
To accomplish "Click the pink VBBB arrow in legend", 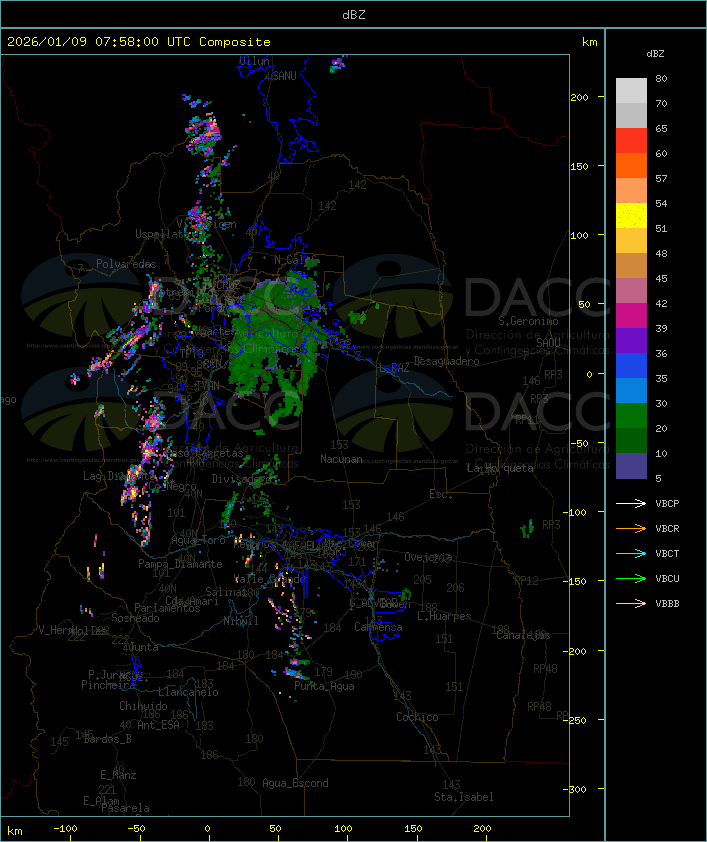I will [631, 603].
